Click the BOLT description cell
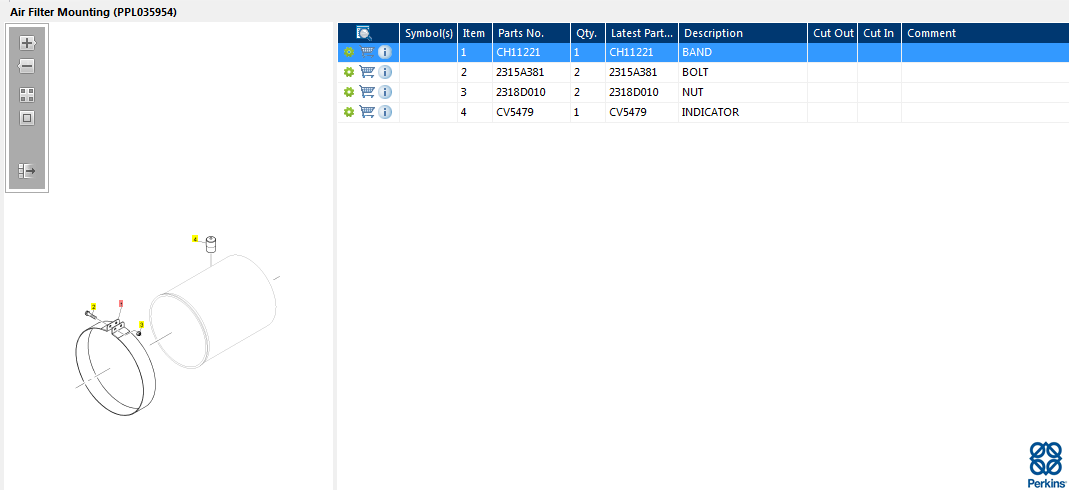The height and width of the screenshot is (490, 1069). coord(743,72)
